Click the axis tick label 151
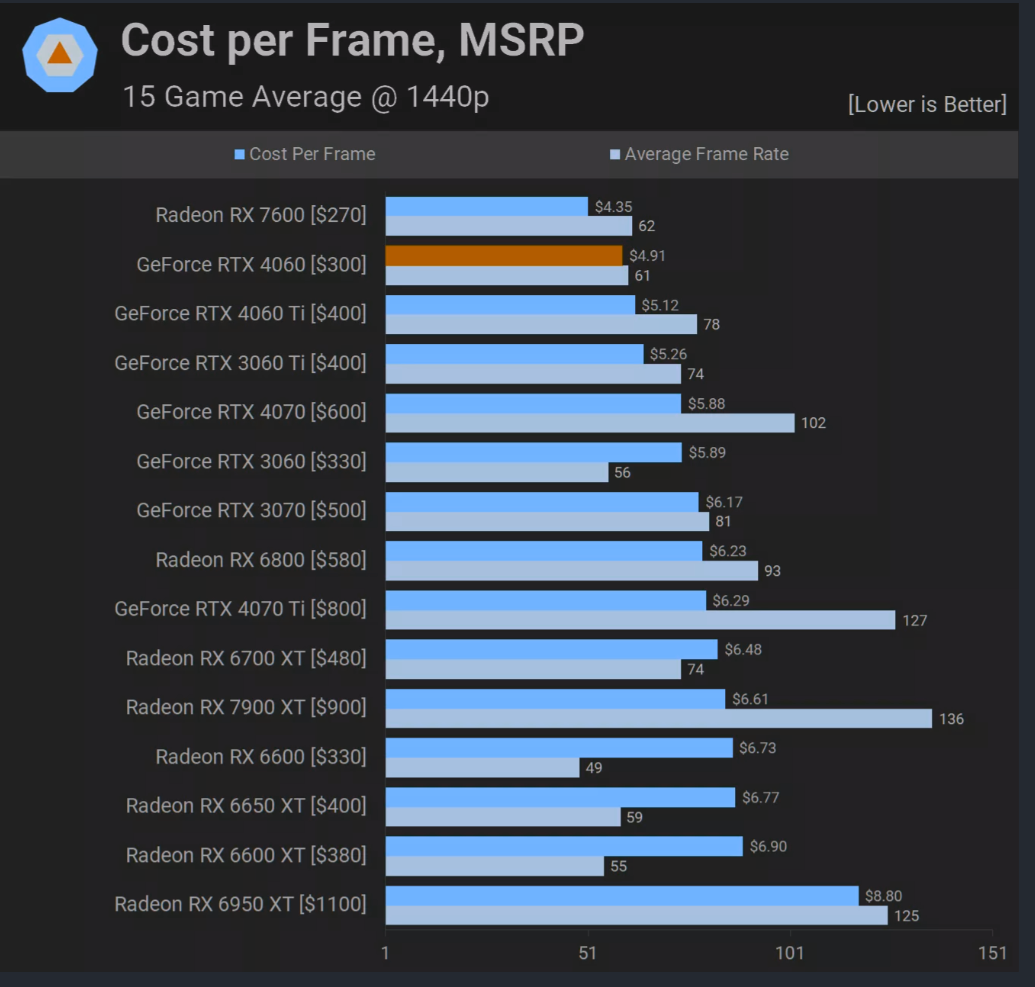Viewport: 1035px width, 987px height. [x=992, y=953]
